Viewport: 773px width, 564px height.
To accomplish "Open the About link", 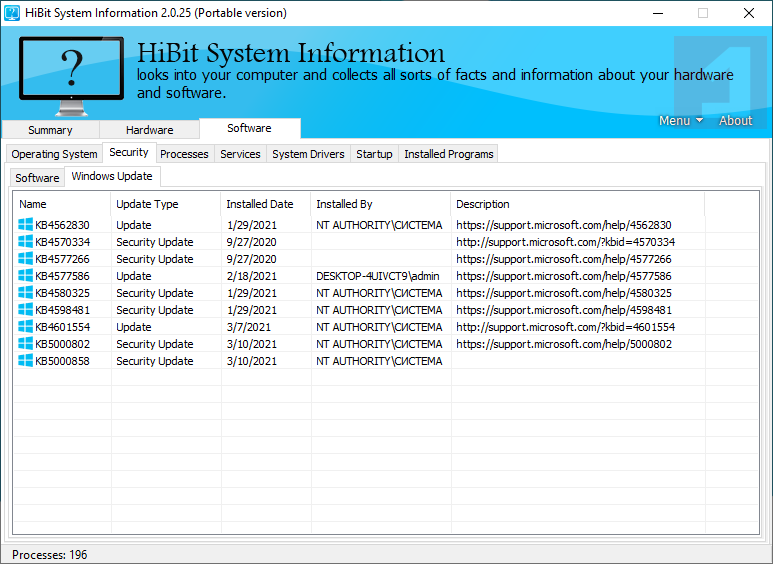I will 736,120.
